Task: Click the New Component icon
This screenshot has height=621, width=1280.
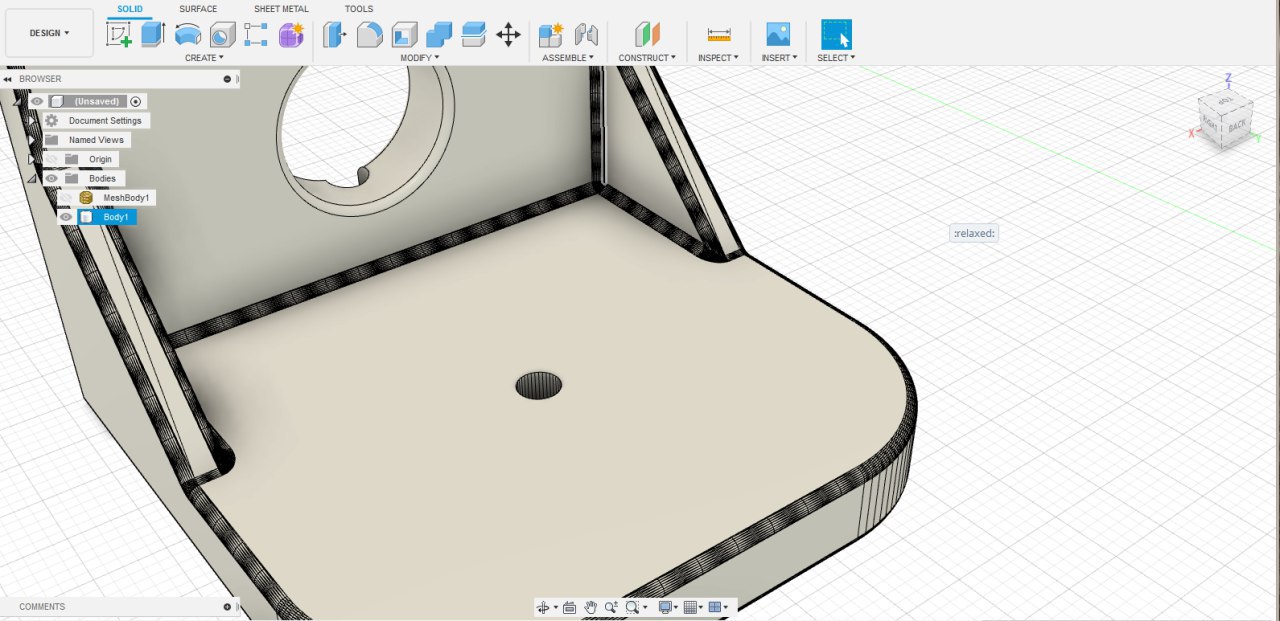Action: [551, 35]
